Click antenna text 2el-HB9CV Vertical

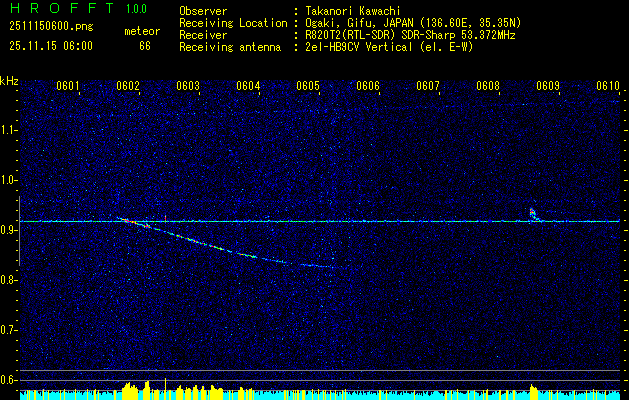(359, 47)
